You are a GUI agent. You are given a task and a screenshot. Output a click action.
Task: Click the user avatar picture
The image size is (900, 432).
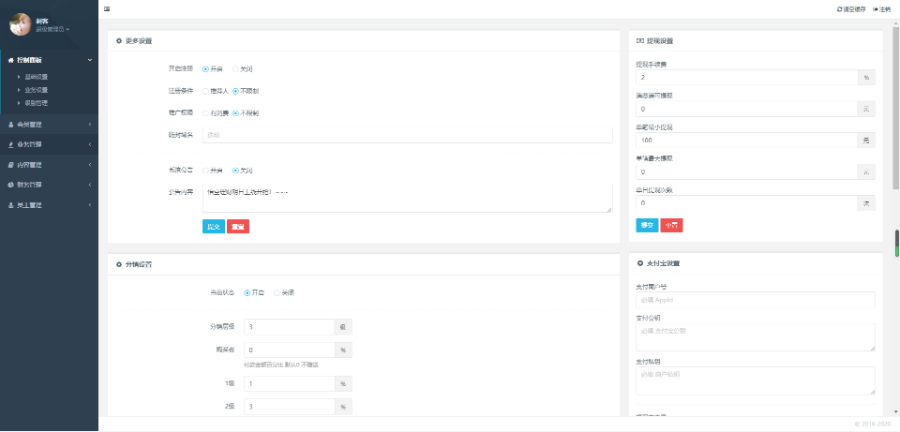coord(20,25)
